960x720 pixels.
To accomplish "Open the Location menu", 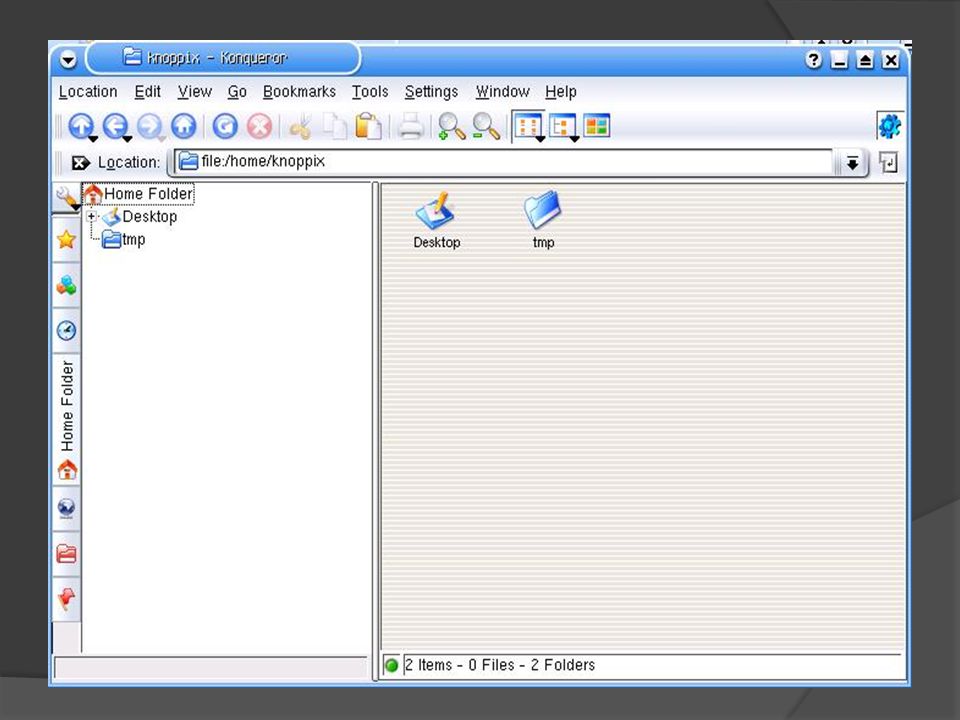I will click(x=88, y=92).
